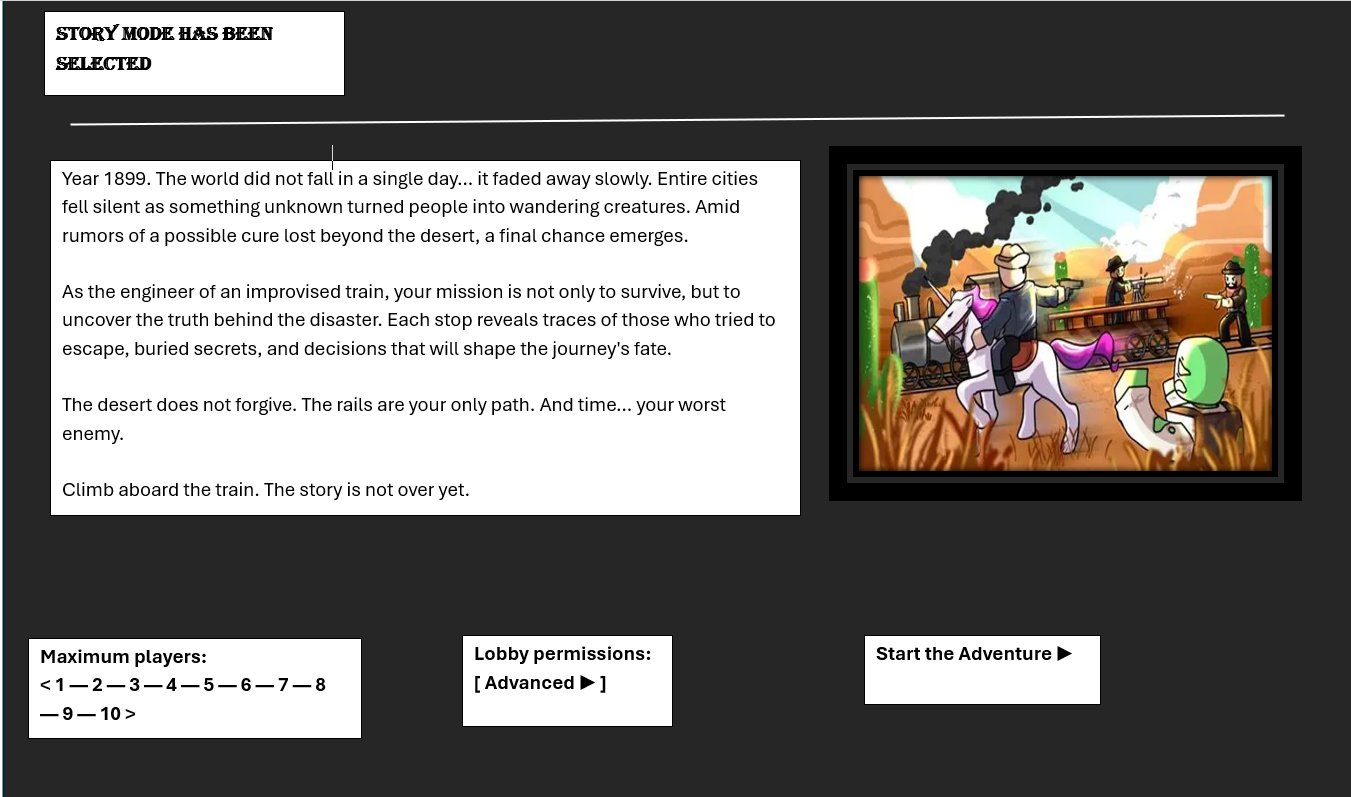Choose 10 maximum players
1351x797 pixels.
point(110,714)
